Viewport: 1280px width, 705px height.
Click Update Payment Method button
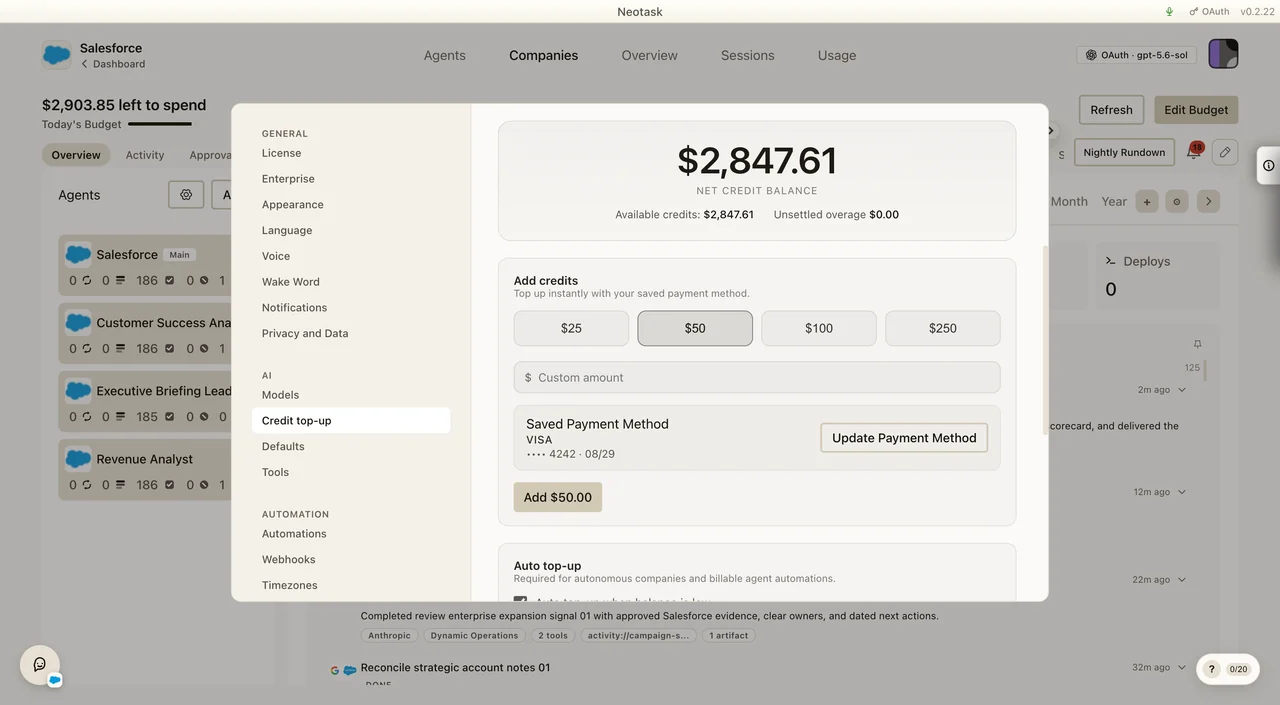[x=904, y=438]
